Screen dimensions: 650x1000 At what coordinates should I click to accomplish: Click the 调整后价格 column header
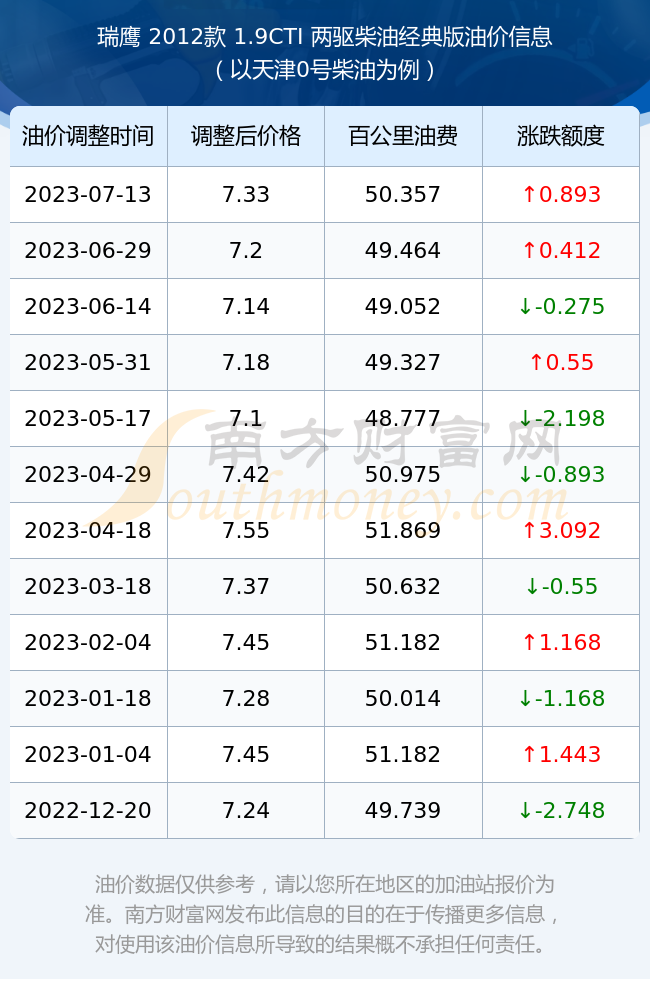[246, 136]
